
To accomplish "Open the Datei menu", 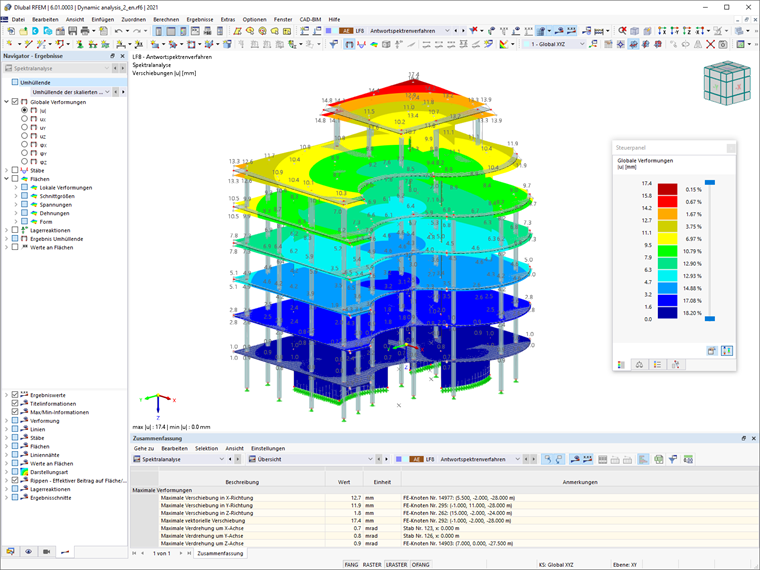I will pos(18,19).
